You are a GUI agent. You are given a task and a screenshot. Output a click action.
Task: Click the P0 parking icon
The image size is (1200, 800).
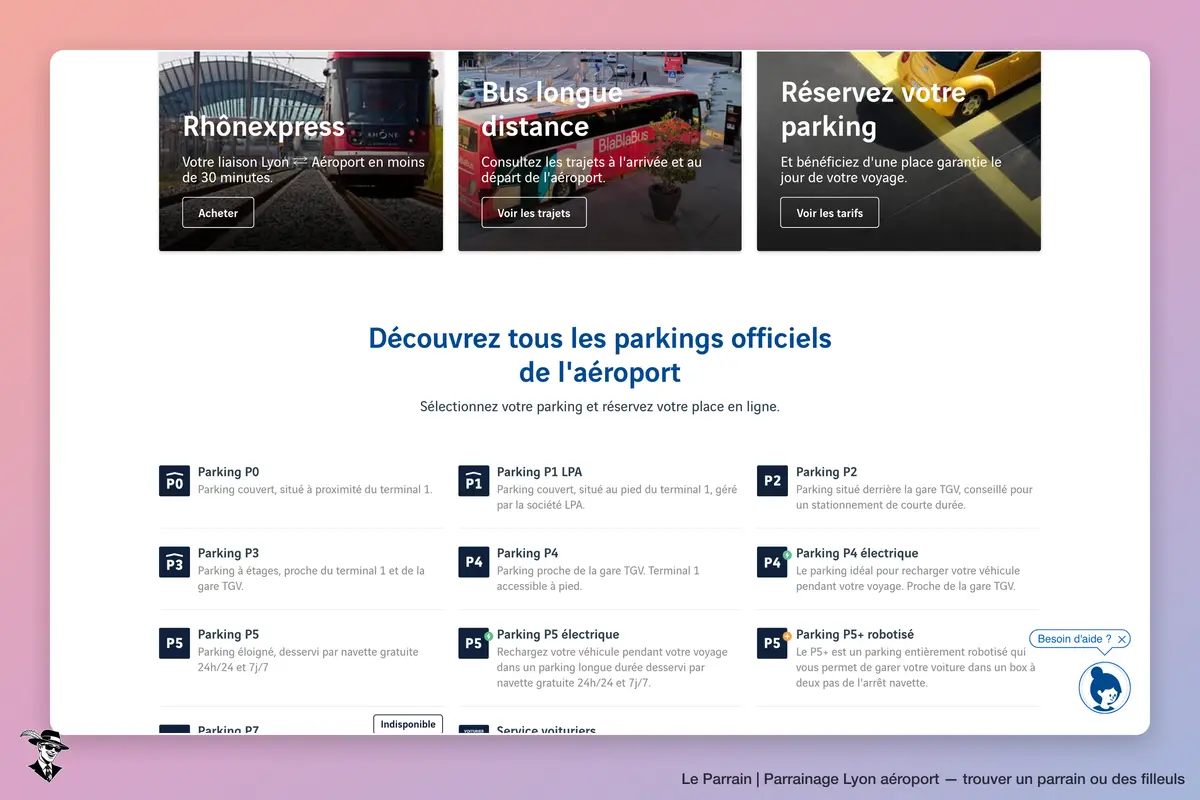[x=174, y=481]
